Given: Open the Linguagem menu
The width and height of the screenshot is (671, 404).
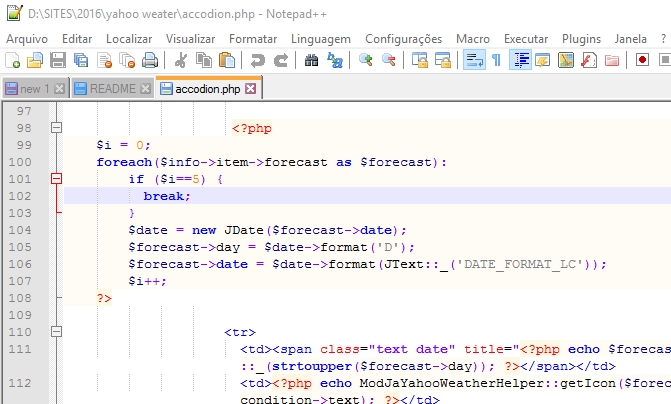Looking at the screenshot, I should (x=320, y=38).
